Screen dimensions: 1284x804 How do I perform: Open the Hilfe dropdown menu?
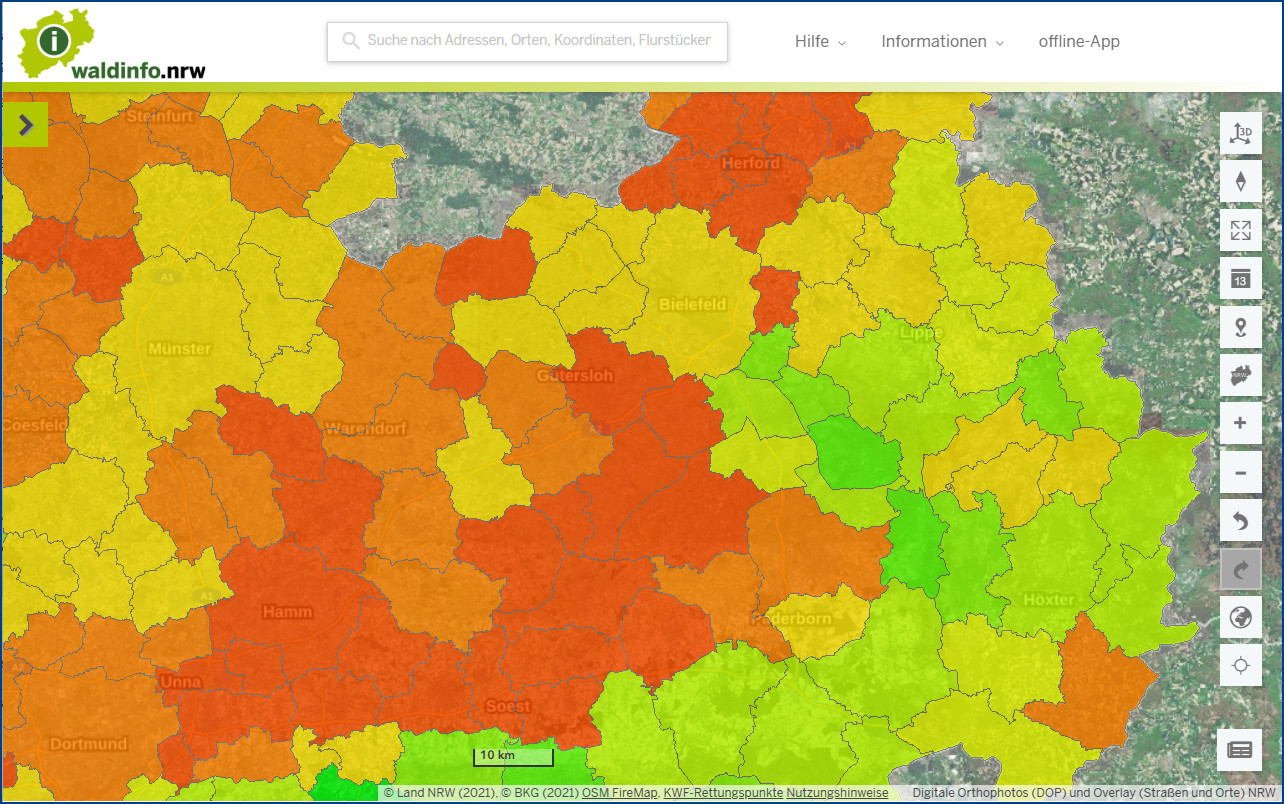tap(820, 42)
